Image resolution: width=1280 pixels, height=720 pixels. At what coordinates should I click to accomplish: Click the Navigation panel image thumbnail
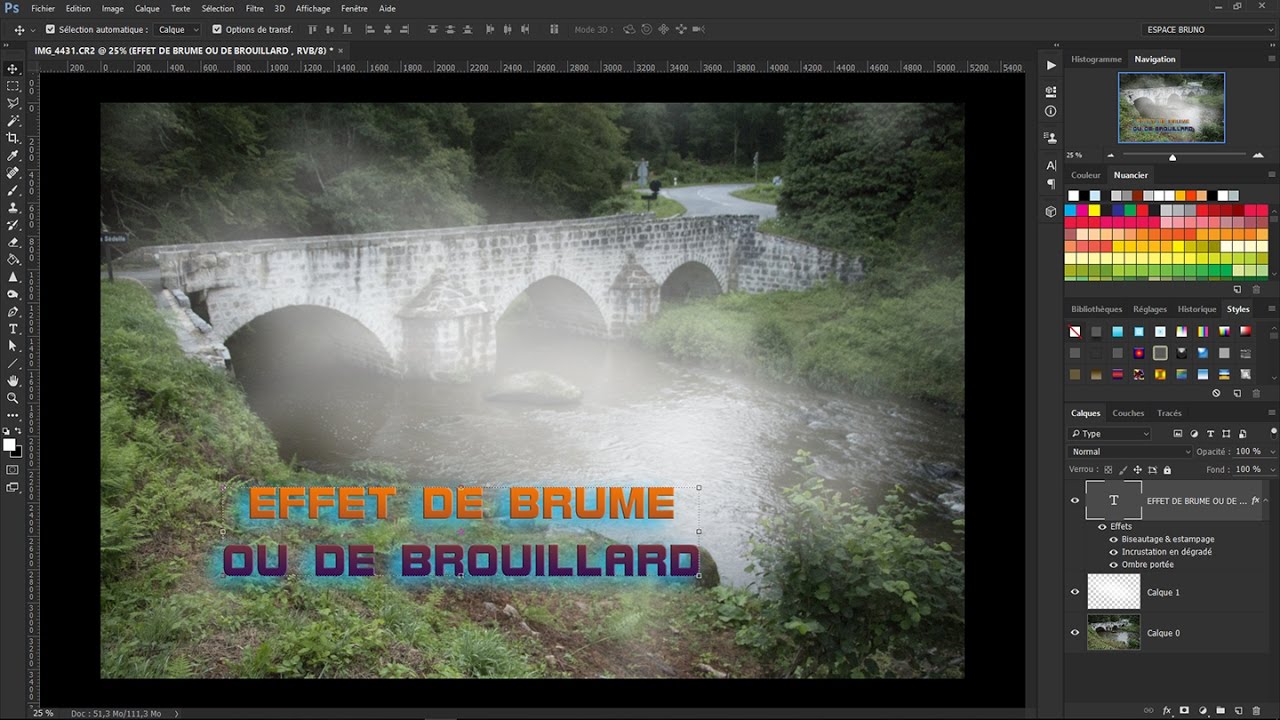[x=1171, y=107]
